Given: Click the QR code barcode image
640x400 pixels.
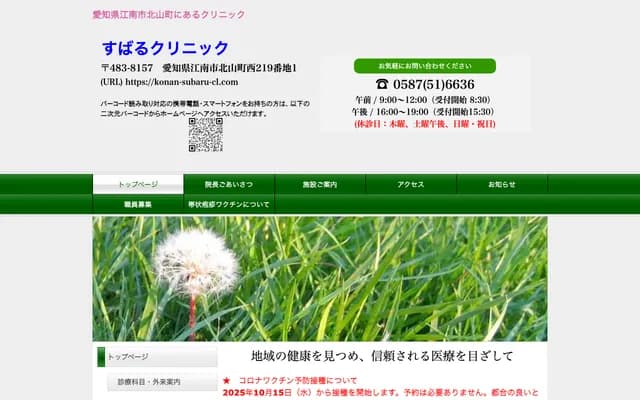Looking at the screenshot, I should point(205,135).
